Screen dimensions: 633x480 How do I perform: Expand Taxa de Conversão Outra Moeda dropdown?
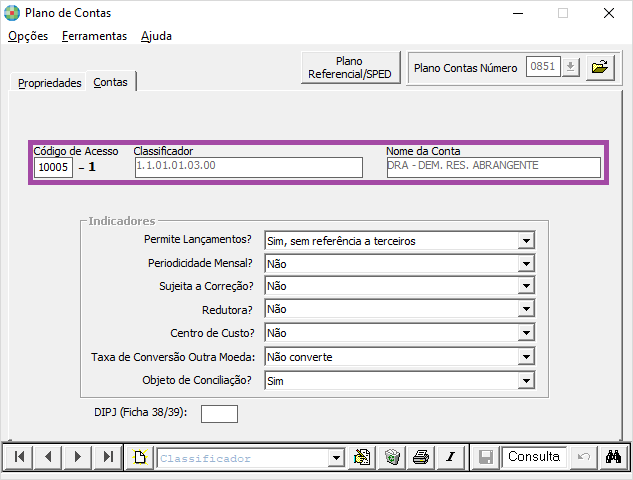526,357
